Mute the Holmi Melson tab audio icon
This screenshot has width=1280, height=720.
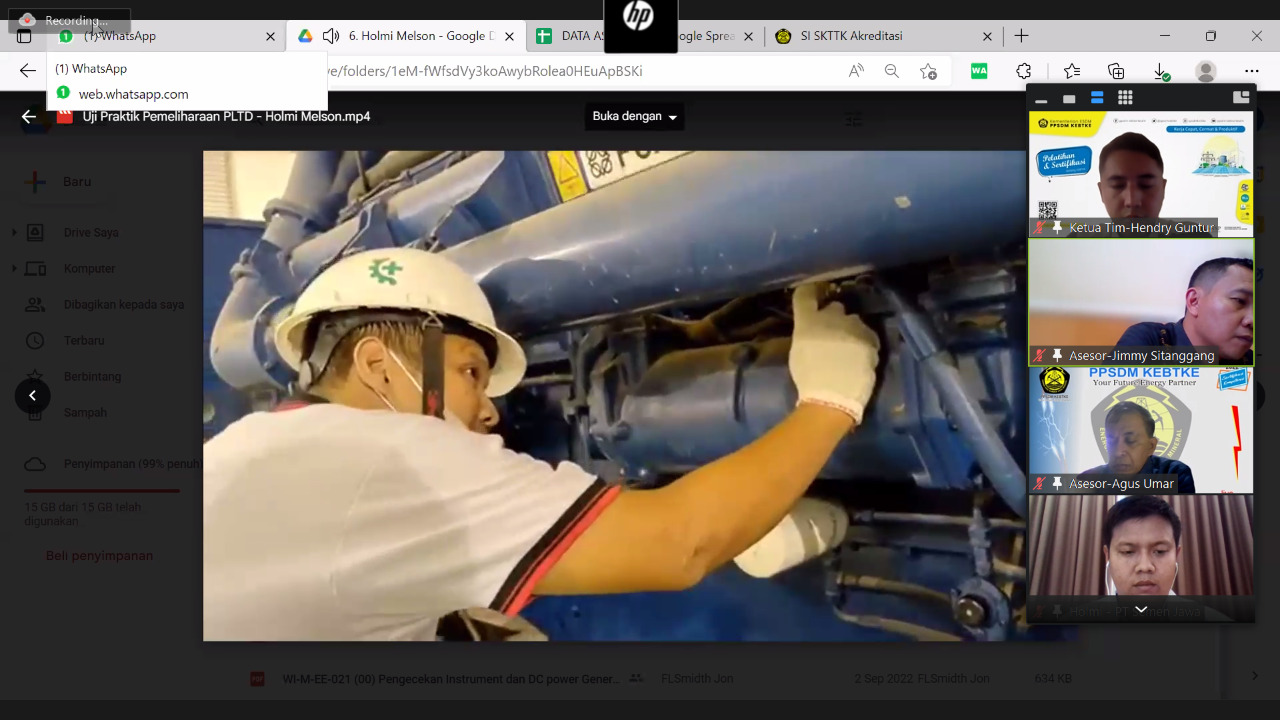pos(331,36)
